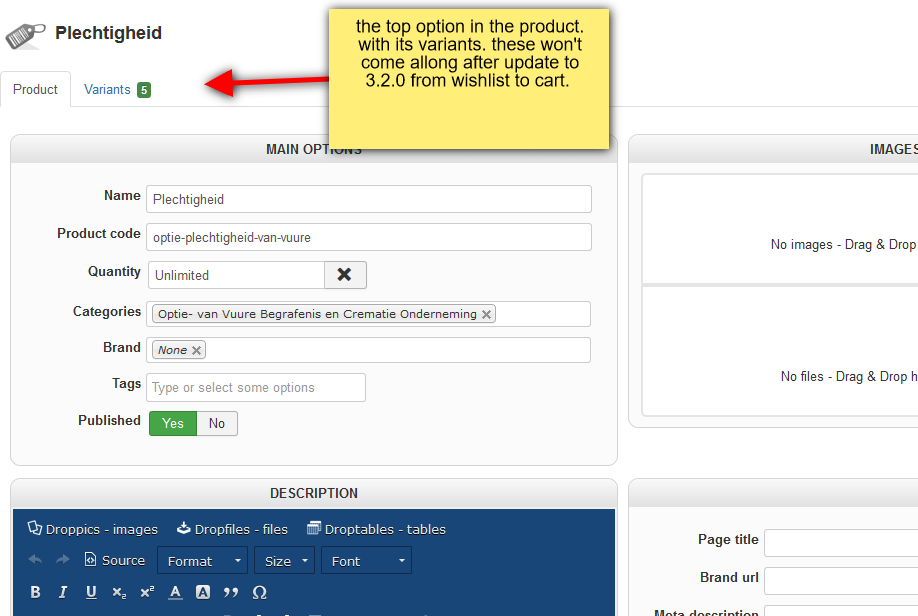This screenshot has width=918, height=616.
Task: Toggle bold formatting
Action: [x=35, y=592]
